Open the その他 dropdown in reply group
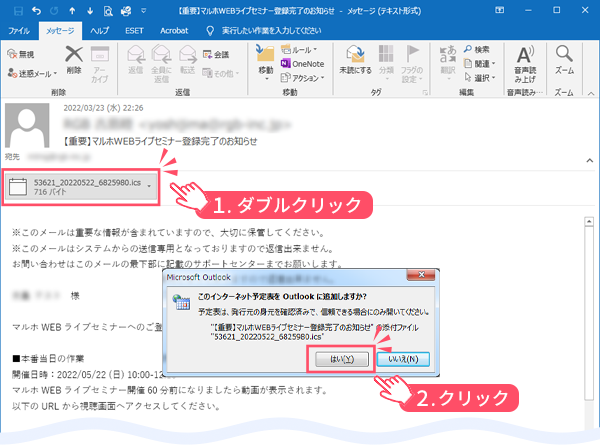This screenshot has height=445, width=600. click(220, 73)
